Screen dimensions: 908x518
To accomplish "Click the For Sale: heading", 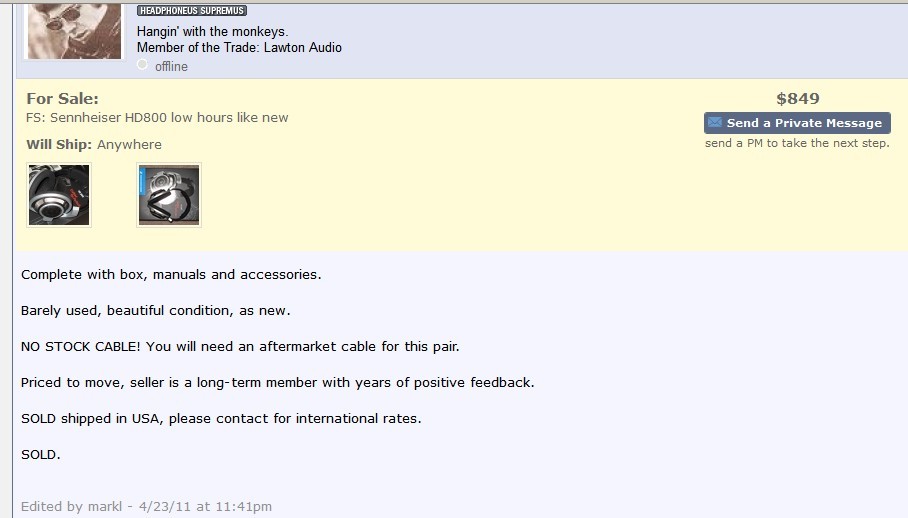I will tap(63, 98).
